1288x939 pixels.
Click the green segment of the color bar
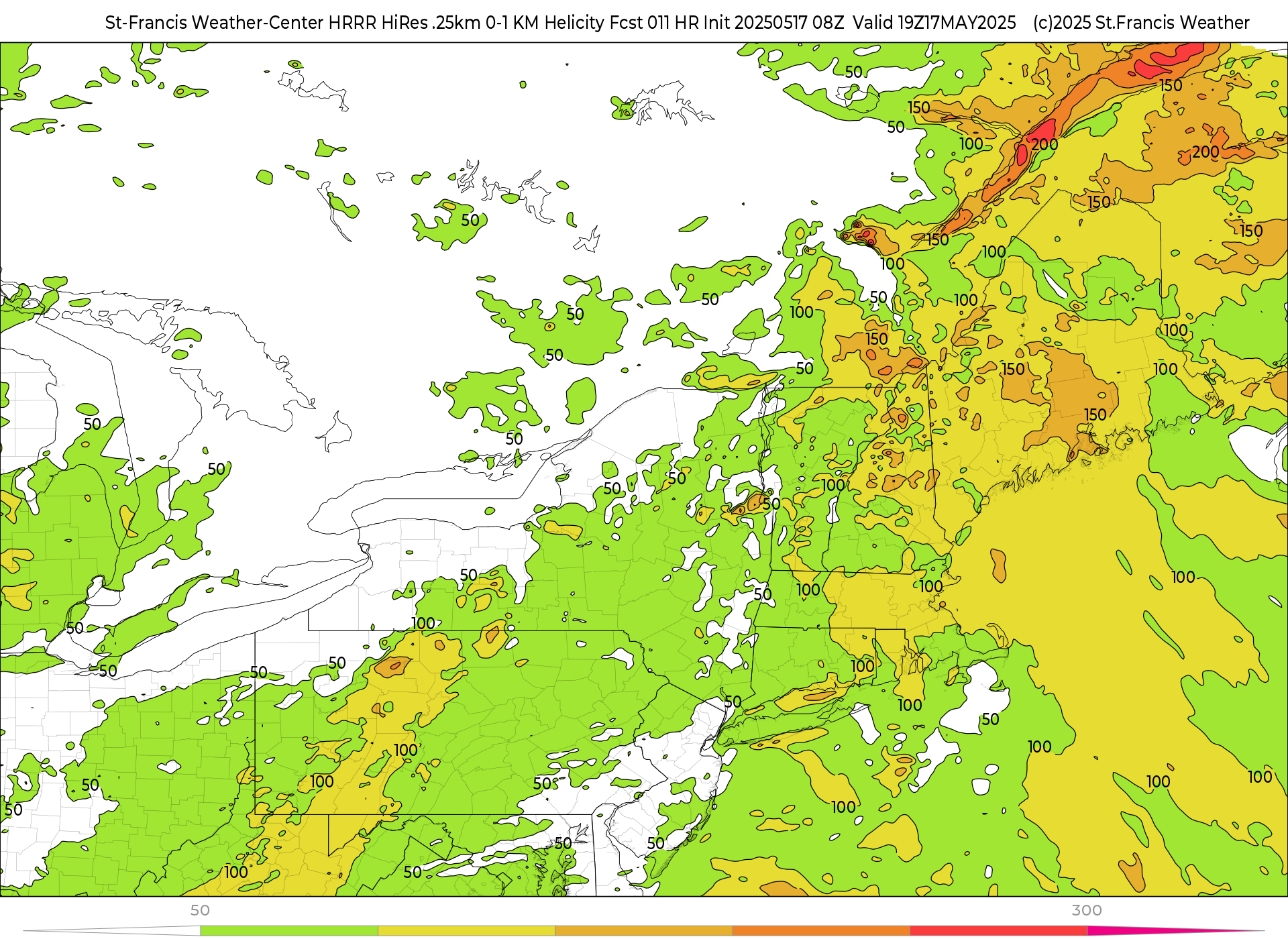click(x=289, y=931)
